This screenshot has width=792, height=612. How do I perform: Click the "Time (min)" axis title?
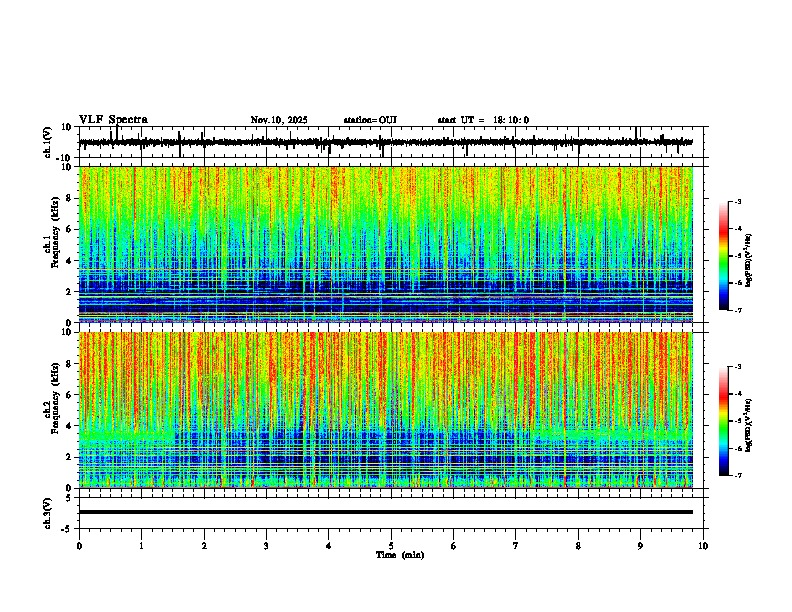point(400,555)
